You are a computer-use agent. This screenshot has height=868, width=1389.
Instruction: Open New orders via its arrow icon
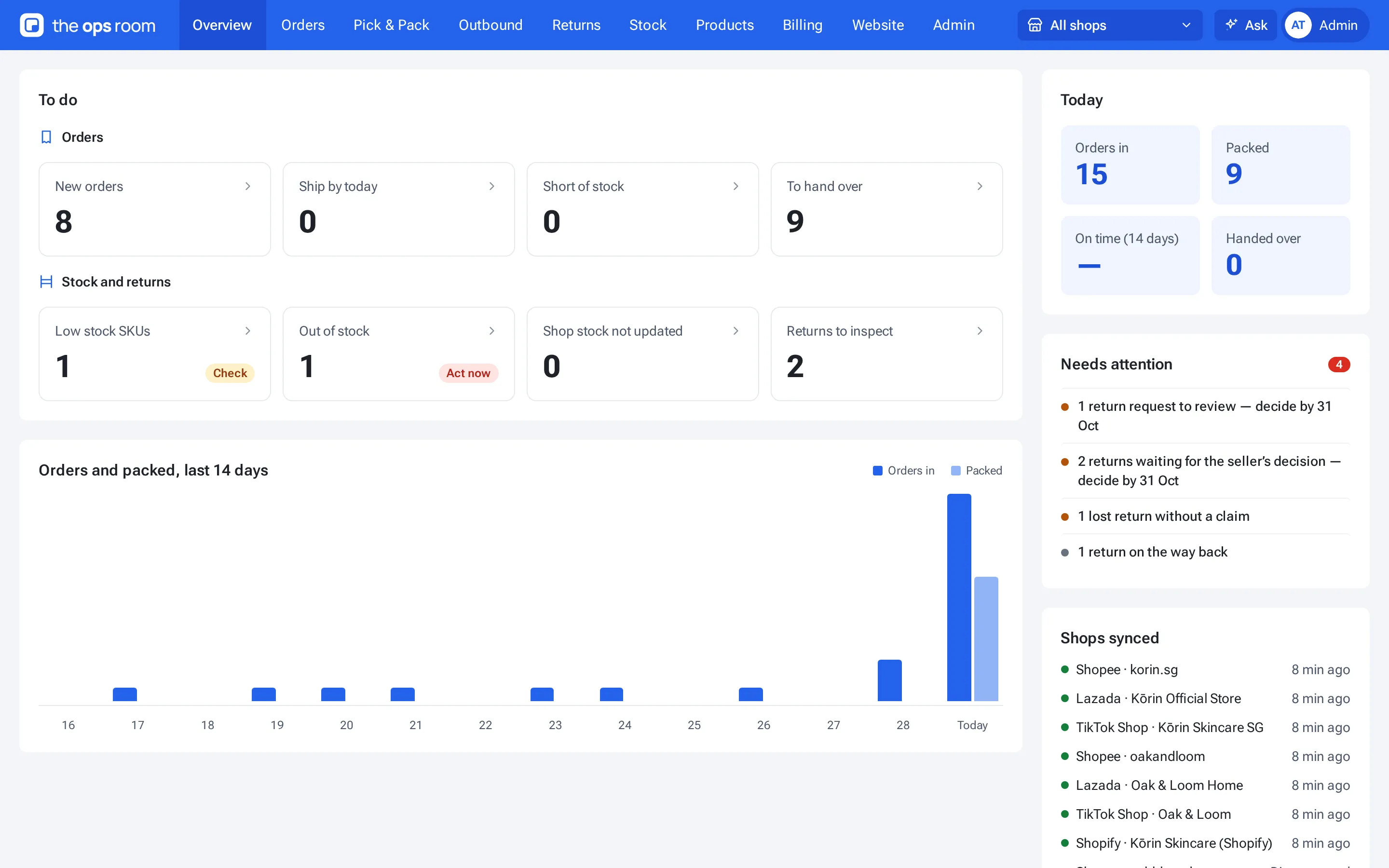point(248,186)
